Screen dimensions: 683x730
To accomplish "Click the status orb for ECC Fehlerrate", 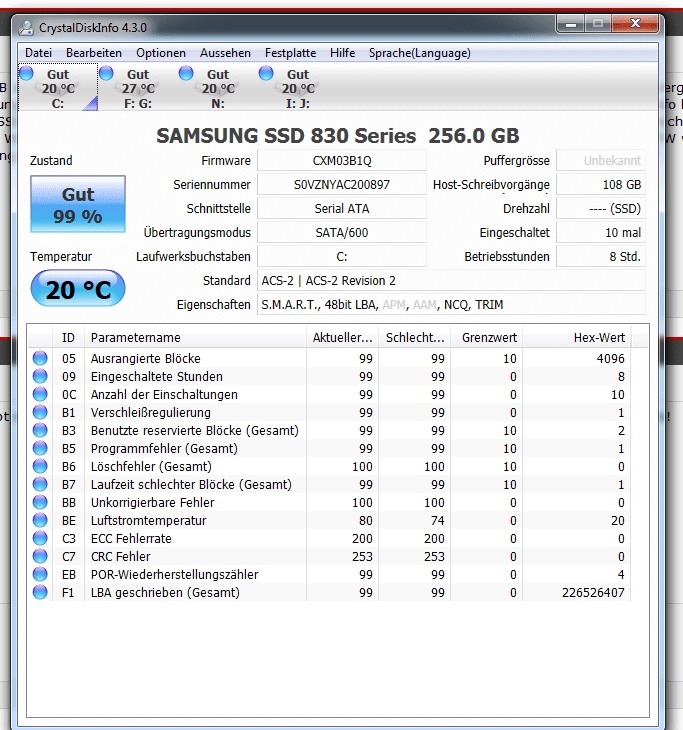I will tap(40, 538).
